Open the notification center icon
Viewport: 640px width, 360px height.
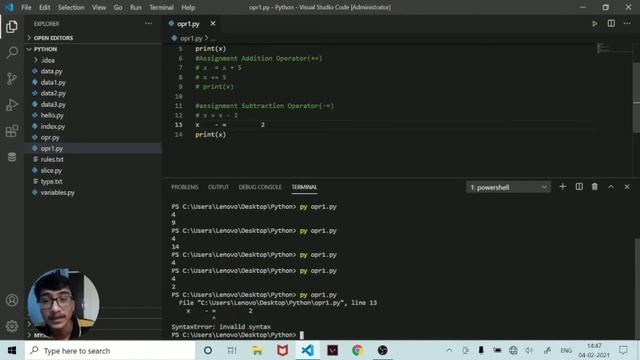[623, 350]
